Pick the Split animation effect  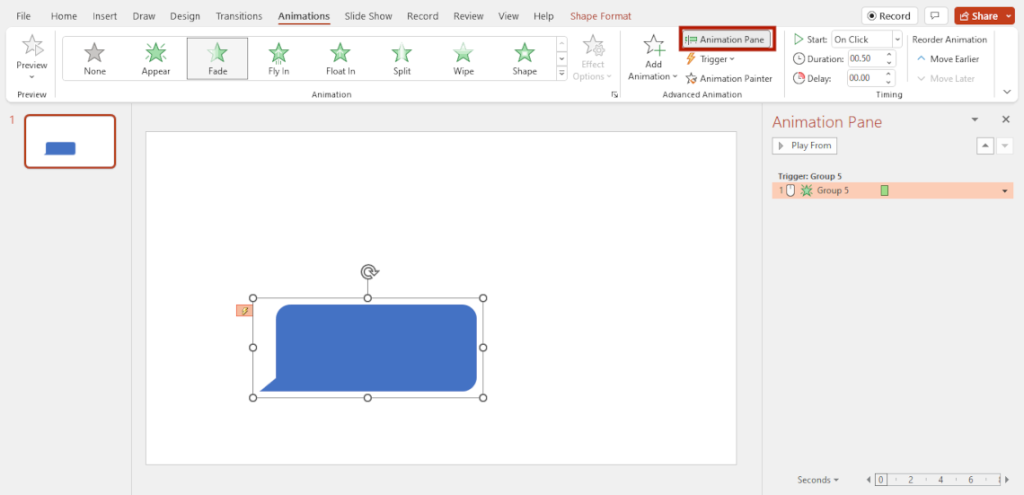pyautogui.click(x=402, y=58)
